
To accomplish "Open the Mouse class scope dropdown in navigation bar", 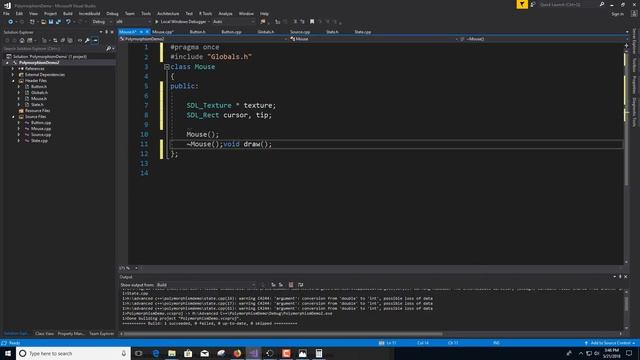I will 374,39.
